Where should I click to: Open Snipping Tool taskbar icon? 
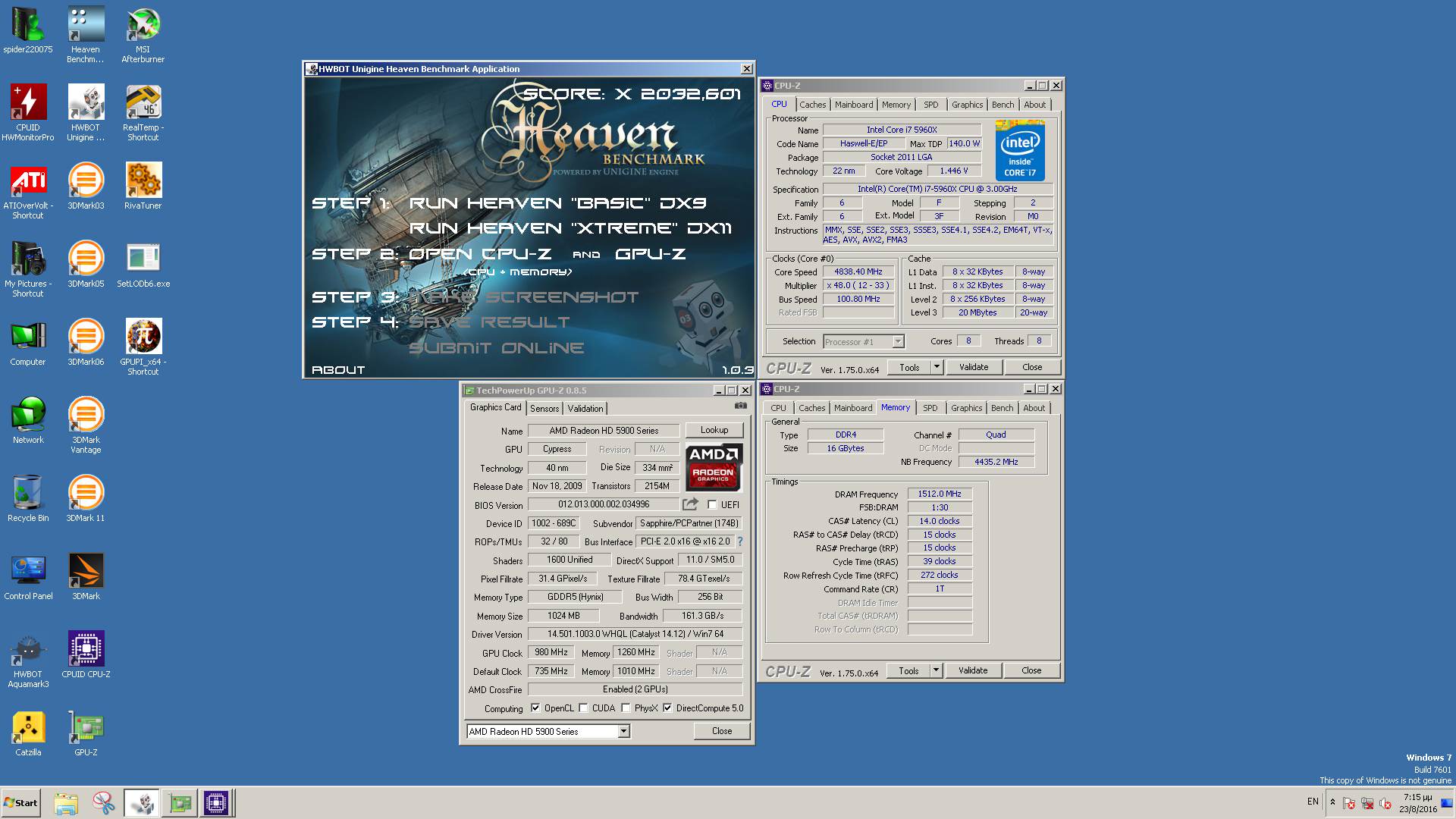[103, 803]
